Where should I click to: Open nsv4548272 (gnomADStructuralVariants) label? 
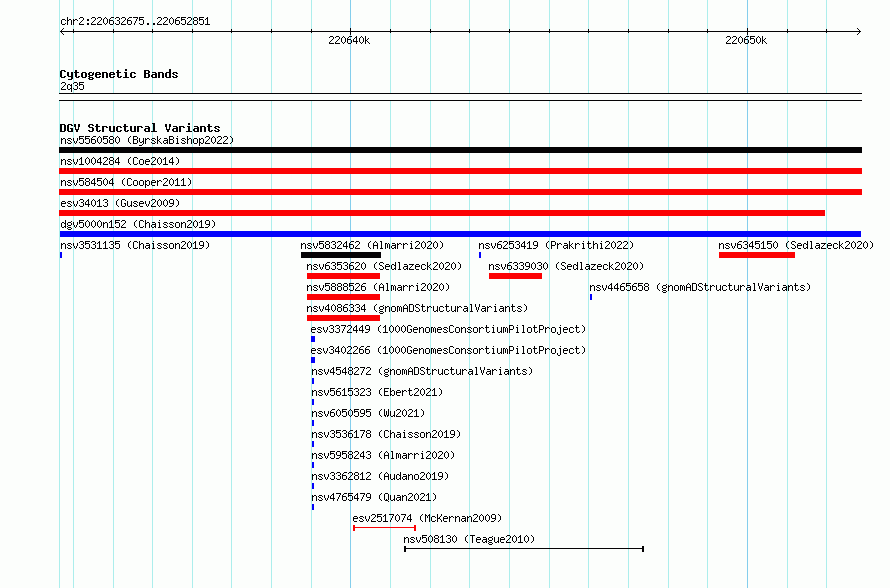422,371
